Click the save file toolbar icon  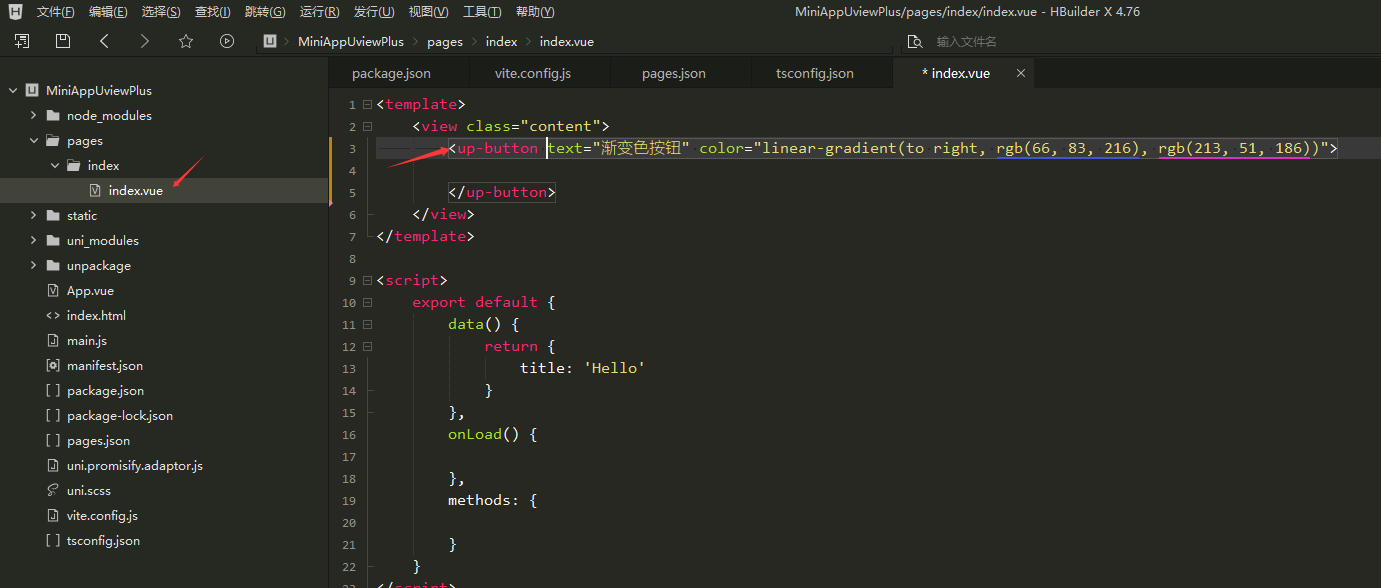tap(63, 41)
